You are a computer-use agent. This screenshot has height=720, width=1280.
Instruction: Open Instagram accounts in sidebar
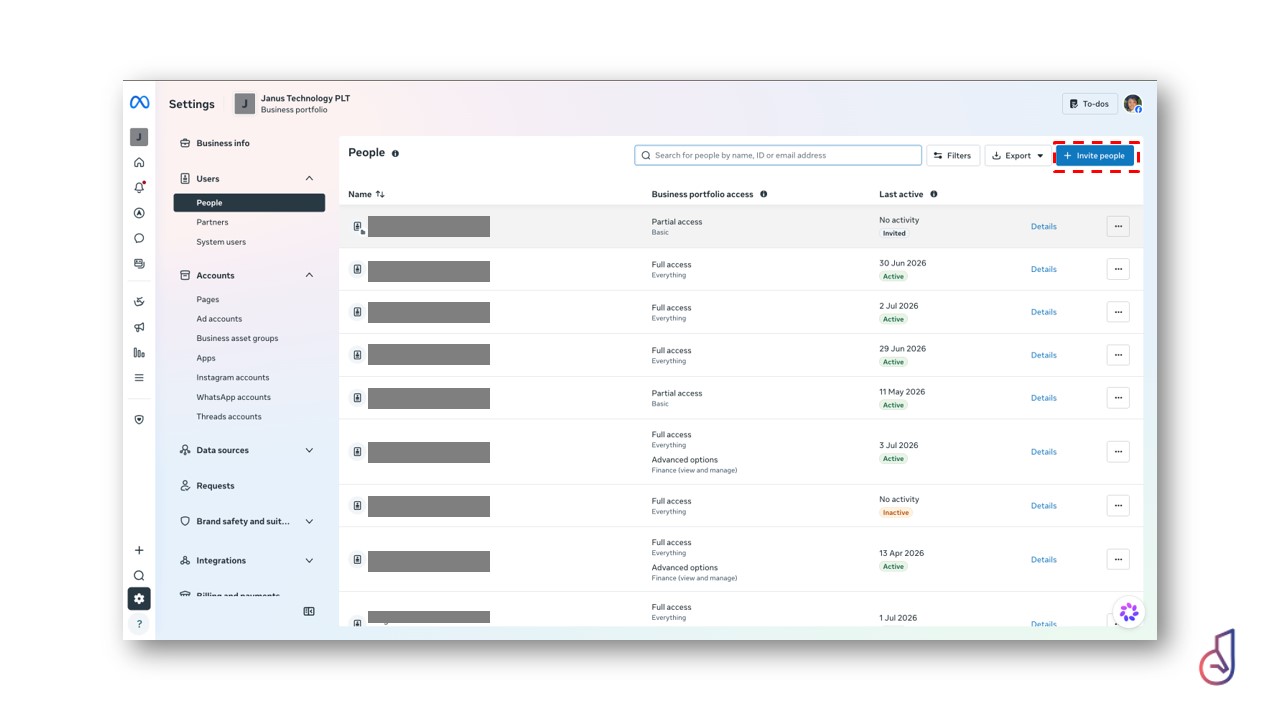click(233, 378)
